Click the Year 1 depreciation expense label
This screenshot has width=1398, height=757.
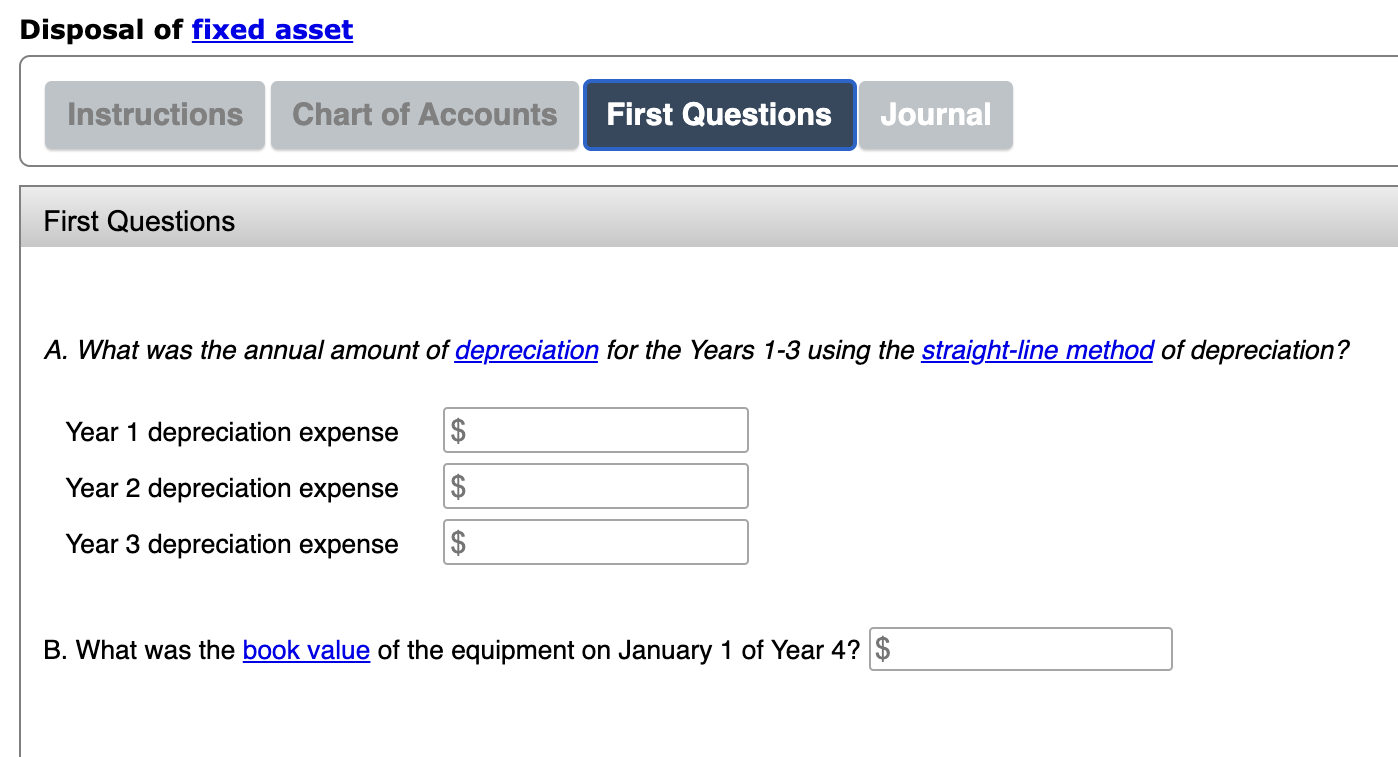point(232,432)
